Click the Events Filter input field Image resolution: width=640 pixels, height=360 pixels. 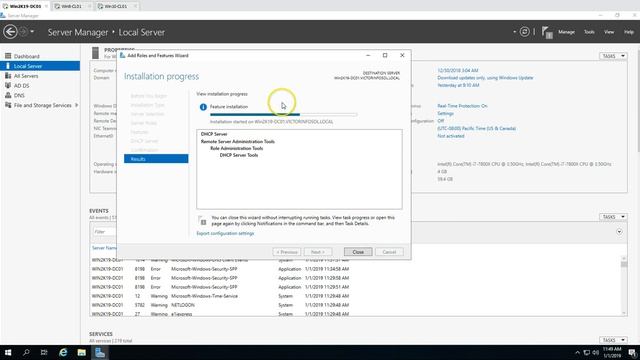click(x=104, y=232)
